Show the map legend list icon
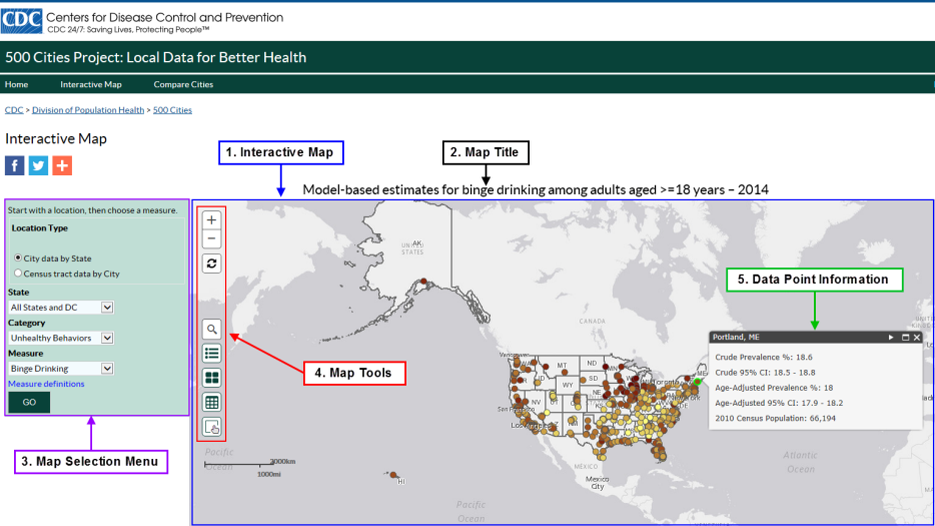935x526 pixels. point(211,353)
